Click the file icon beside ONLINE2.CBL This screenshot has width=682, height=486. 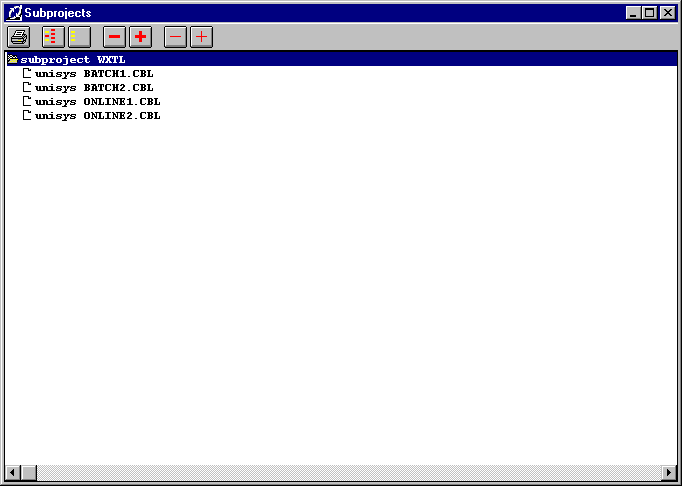coord(27,115)
